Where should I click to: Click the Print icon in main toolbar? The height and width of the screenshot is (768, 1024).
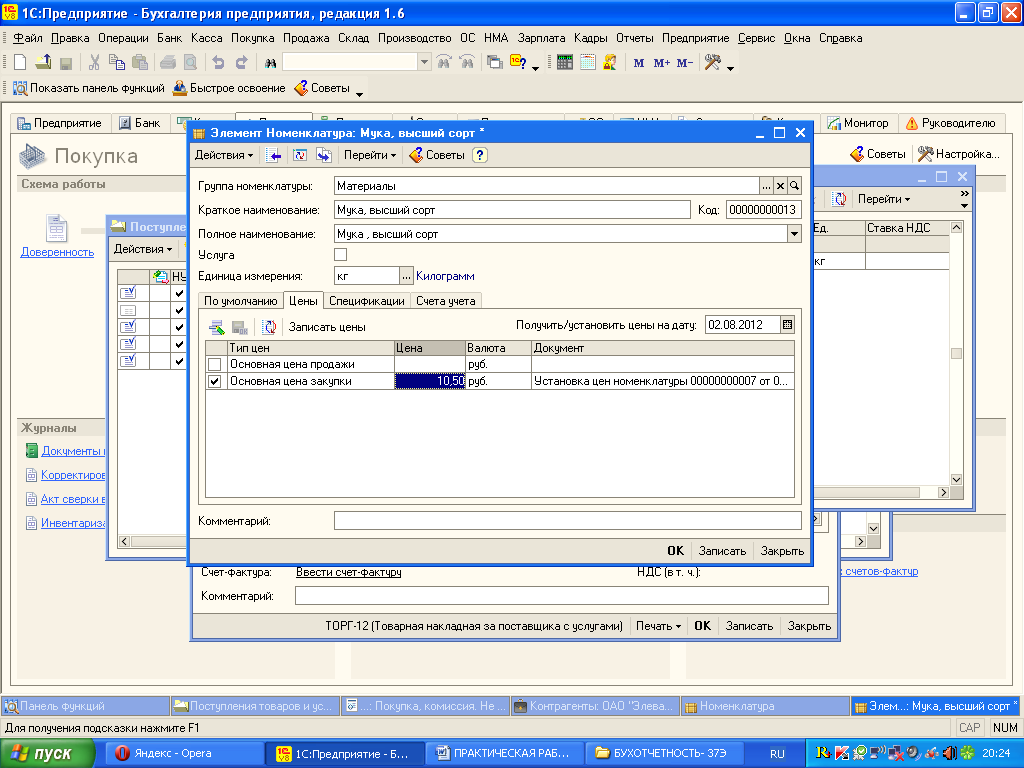pyautogui.click(x=168, y=63)
